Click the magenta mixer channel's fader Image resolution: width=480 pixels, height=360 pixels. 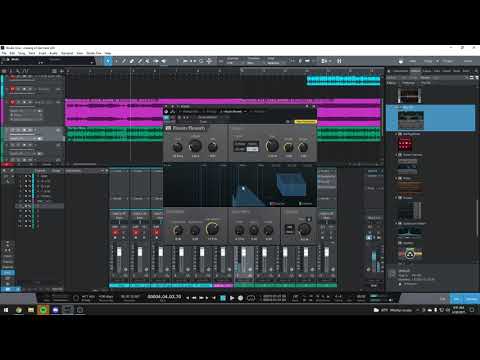click(x=223, y=252)
